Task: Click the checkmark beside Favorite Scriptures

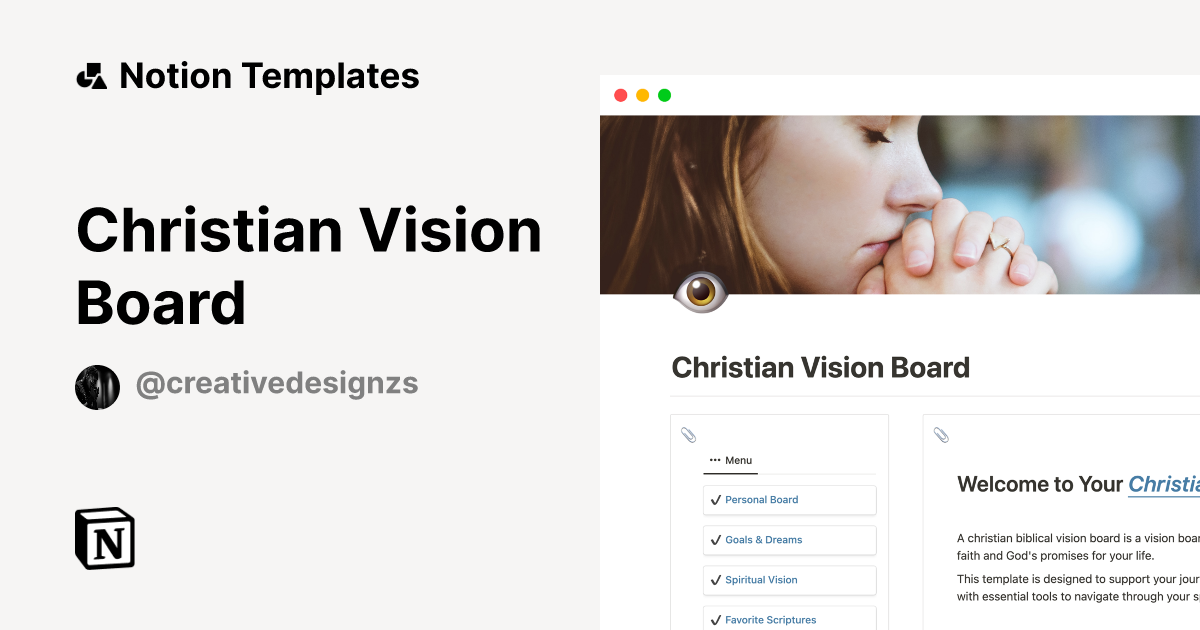Action: coord(715,620)
